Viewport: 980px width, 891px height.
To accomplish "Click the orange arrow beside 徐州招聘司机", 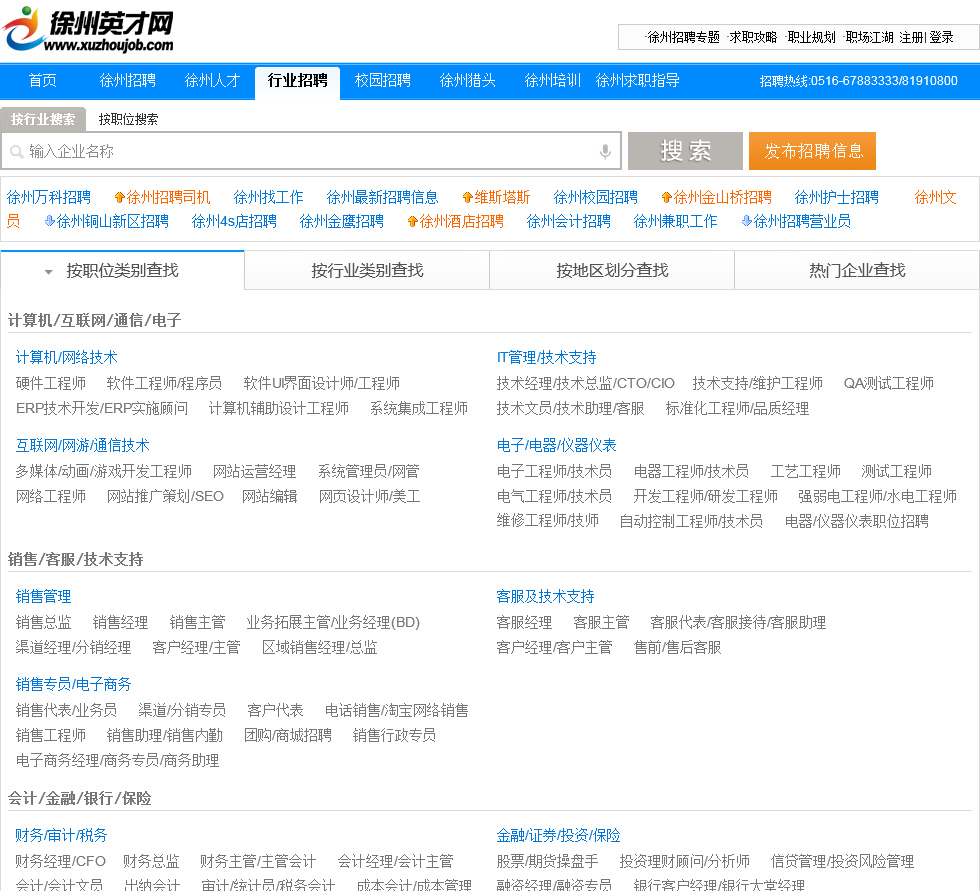I will tap(119, 198).
